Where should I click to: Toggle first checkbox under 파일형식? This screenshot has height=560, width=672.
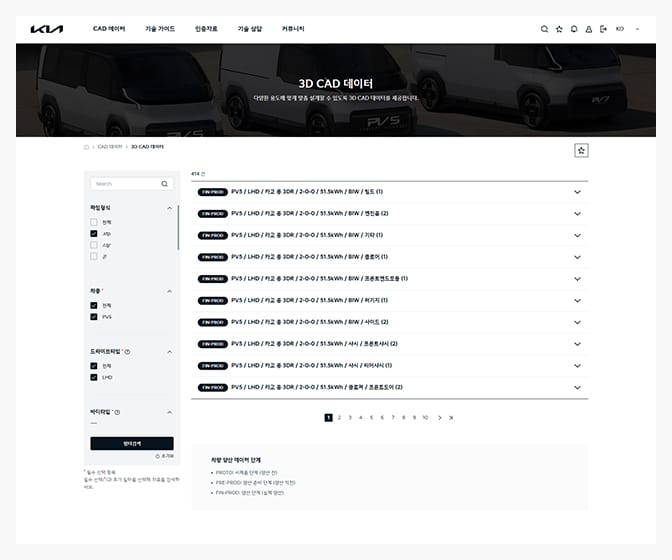click(94, 222)
